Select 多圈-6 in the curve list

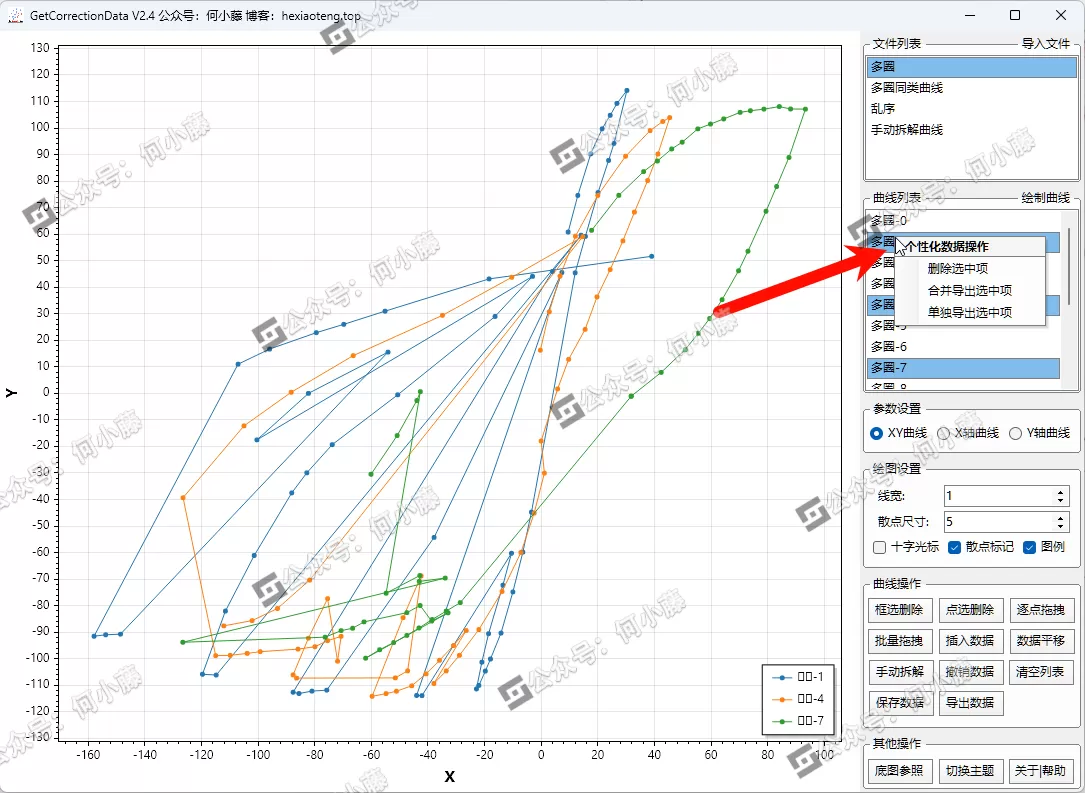[888, 347]
